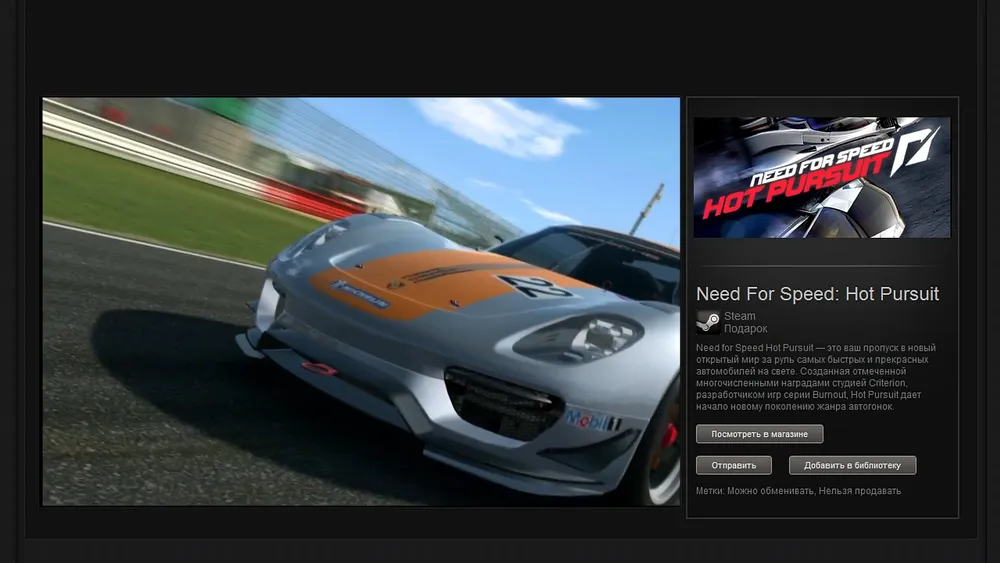Click the Michelin logo on the car hood
Screen dimensions: 1000x563
359,293
